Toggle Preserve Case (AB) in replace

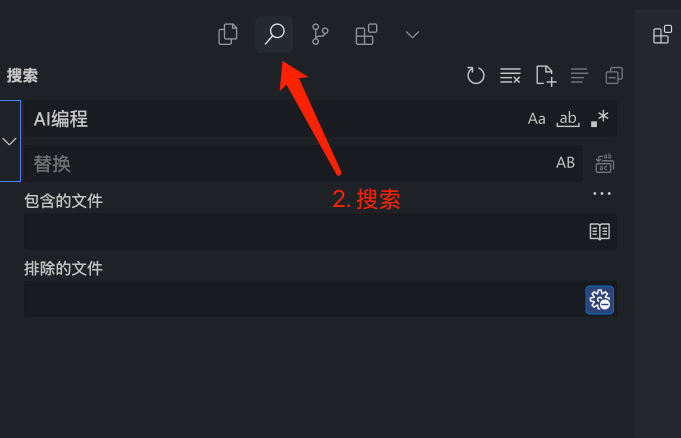click(565, 163)
